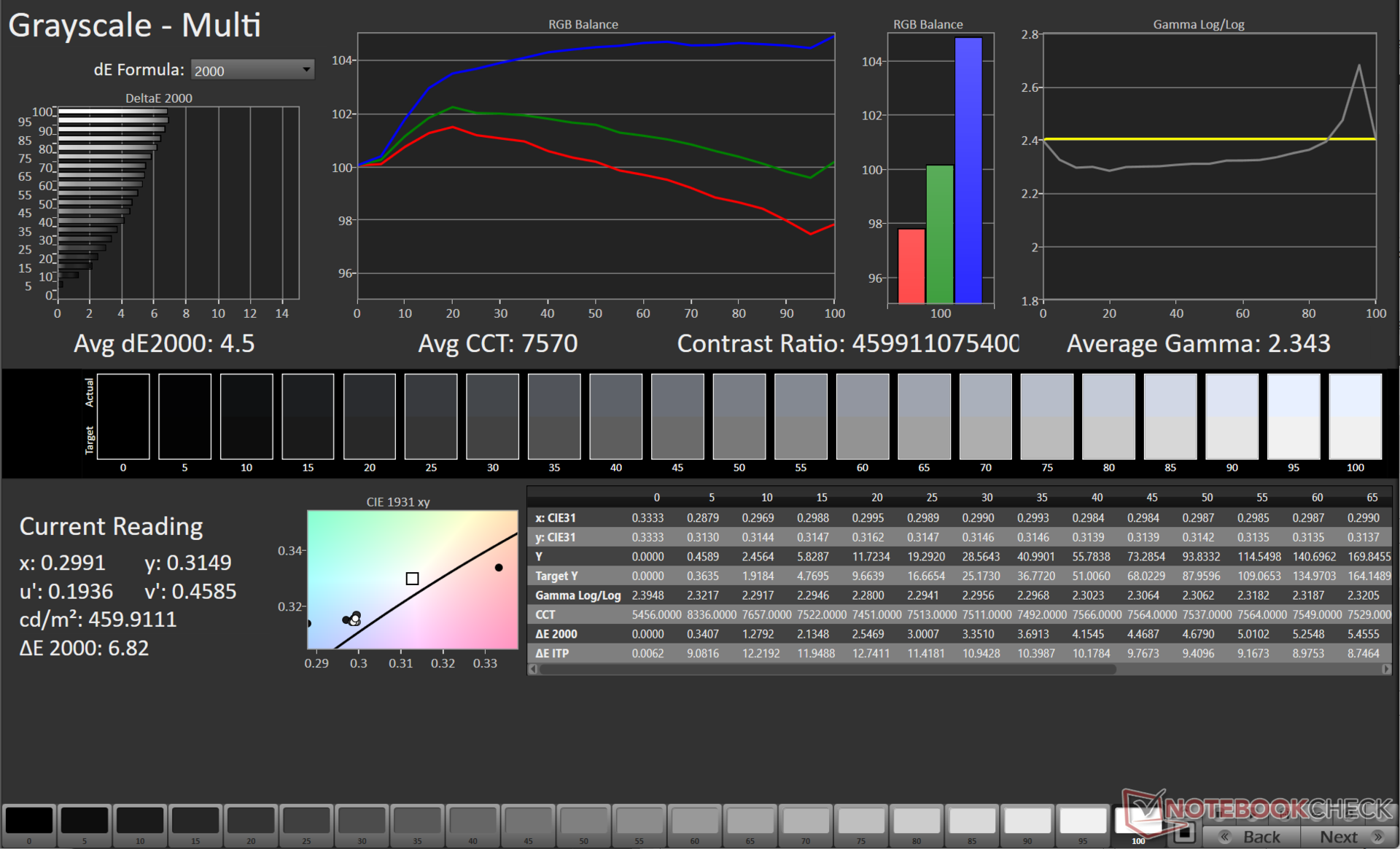Select the 75 percent gray patch thumbnail

click(860, 821)
